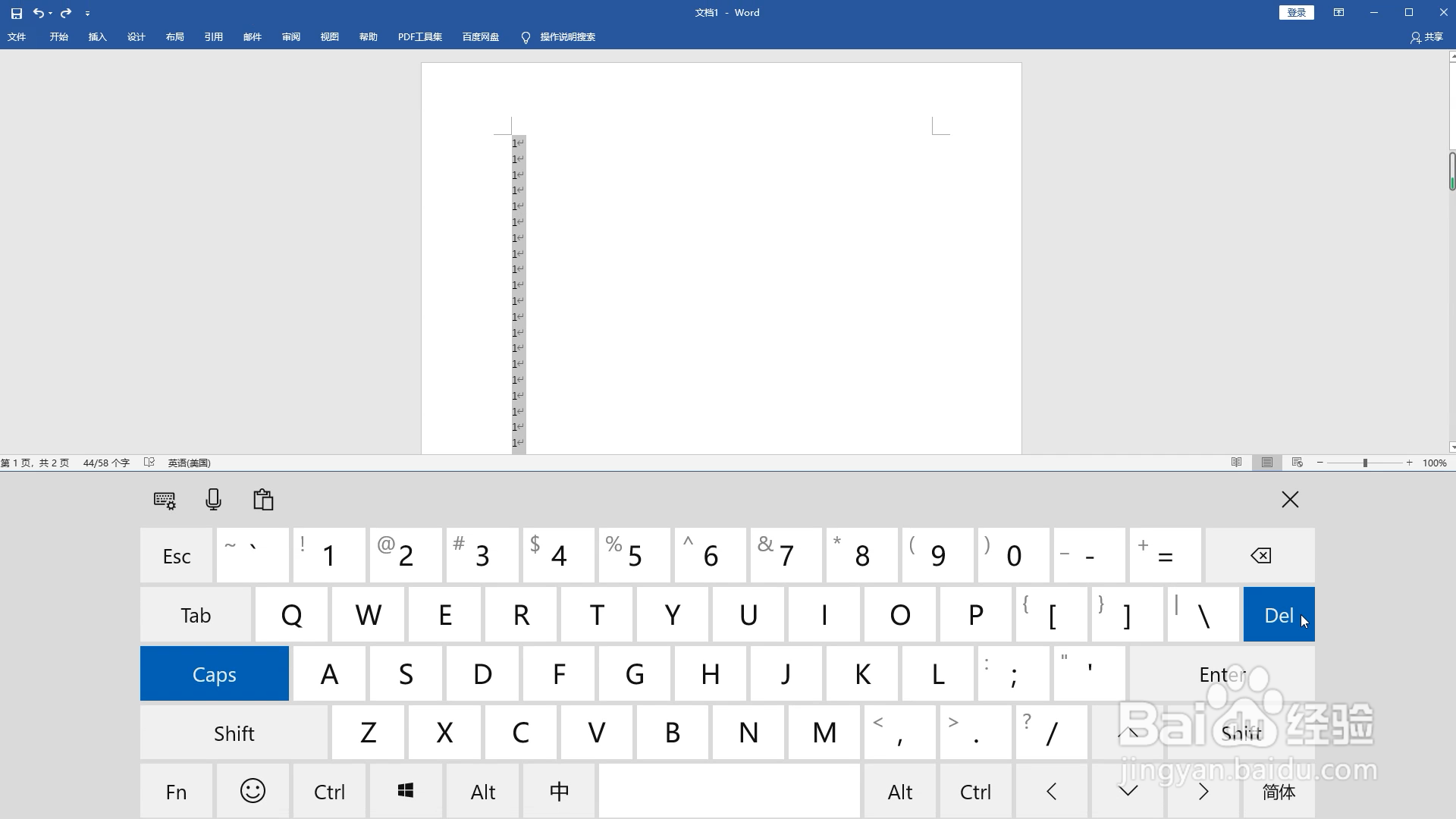Toggle the Fn key
This screenshot has height=819, width=1456.
pos(176,792)
